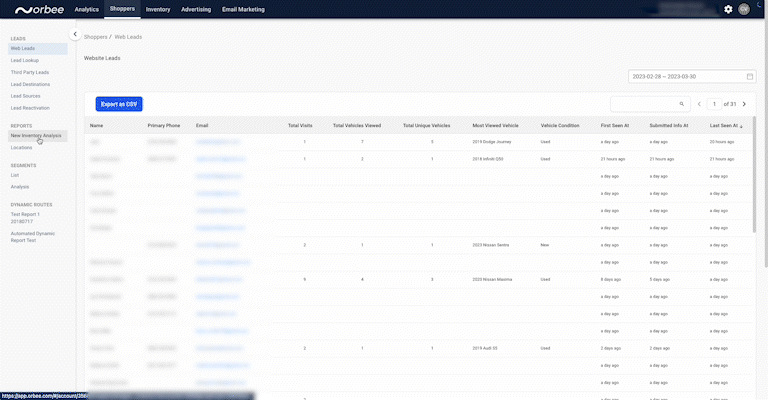Click the search magnifier icon
Viewport: 768px width, 400px height.
point(681,104)
